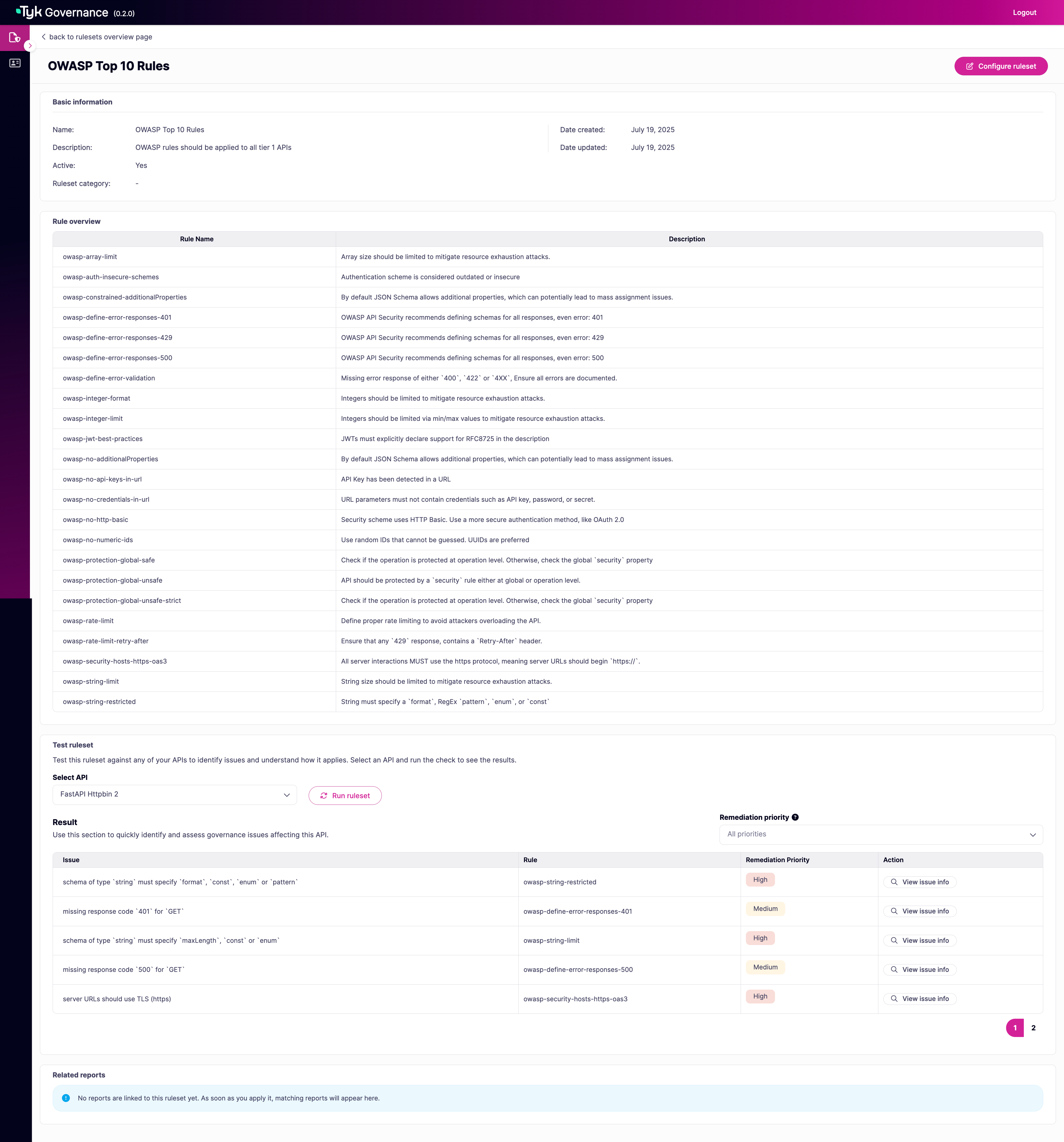Click the owasp-jwt-best-practices rule row
1064x1142 pixels.
click(102, 439)
